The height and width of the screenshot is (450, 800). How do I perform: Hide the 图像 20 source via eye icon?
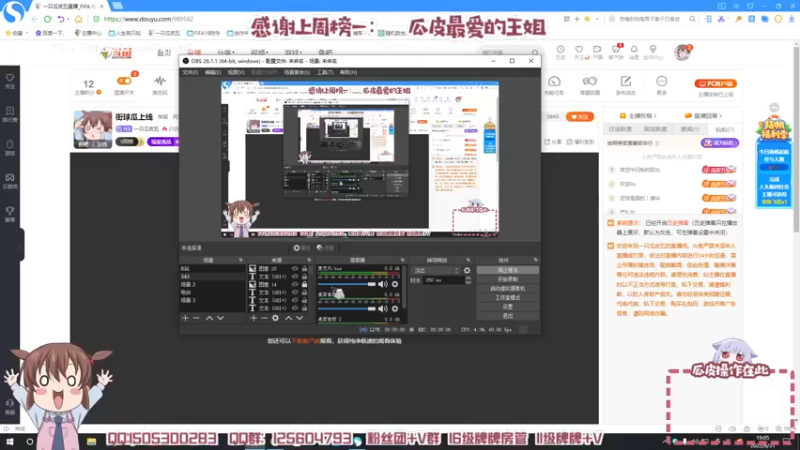pos(295,268)
